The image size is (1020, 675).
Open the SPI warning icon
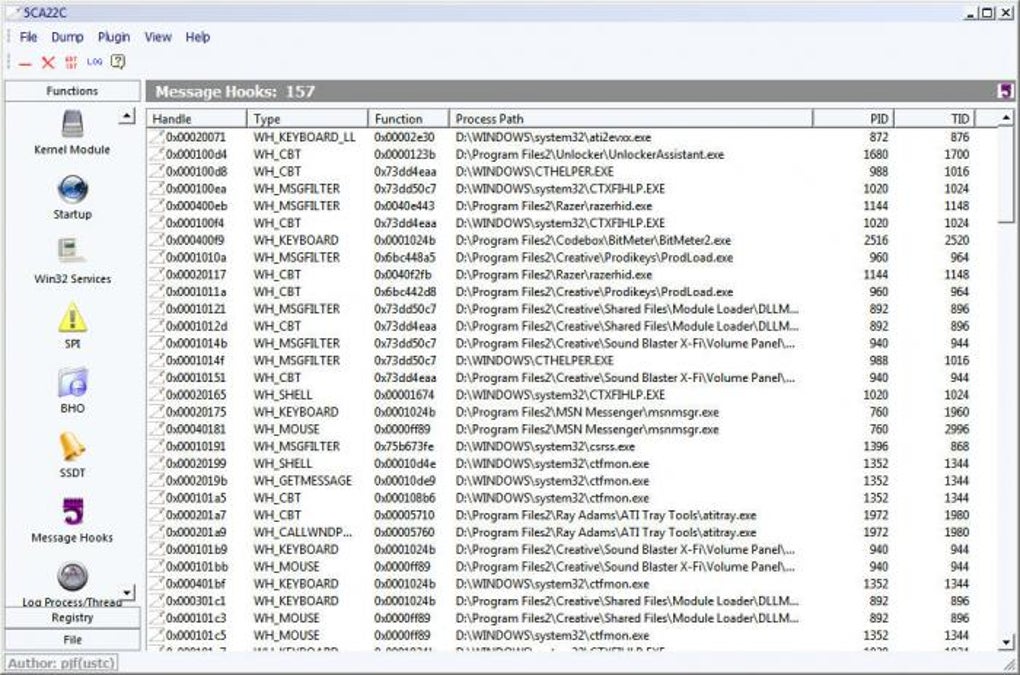pyautogui.click(x=72, y=317)
